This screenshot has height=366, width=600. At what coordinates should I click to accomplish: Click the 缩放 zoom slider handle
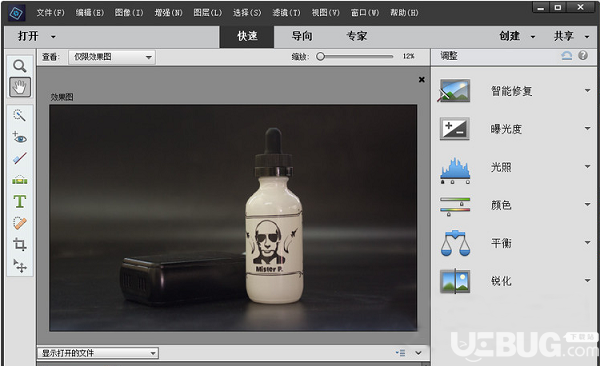point(321,57)
